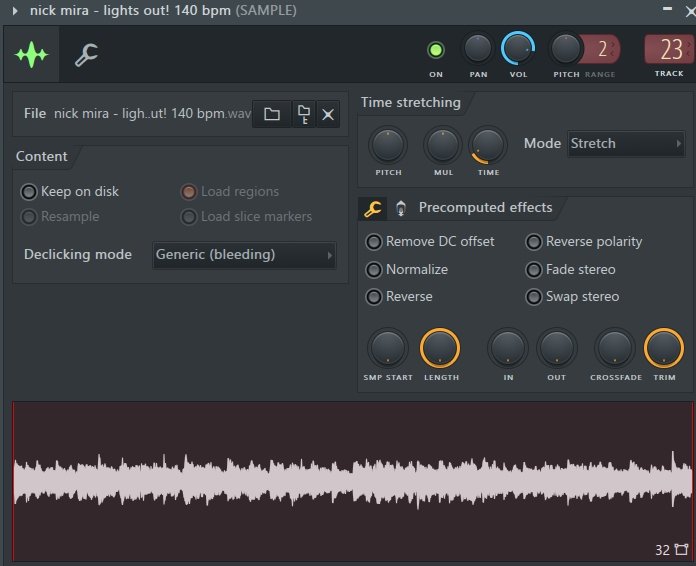Click the mixer TRACK number 23
The width and height of the screenshot is (696, 566).
[670, 49]
